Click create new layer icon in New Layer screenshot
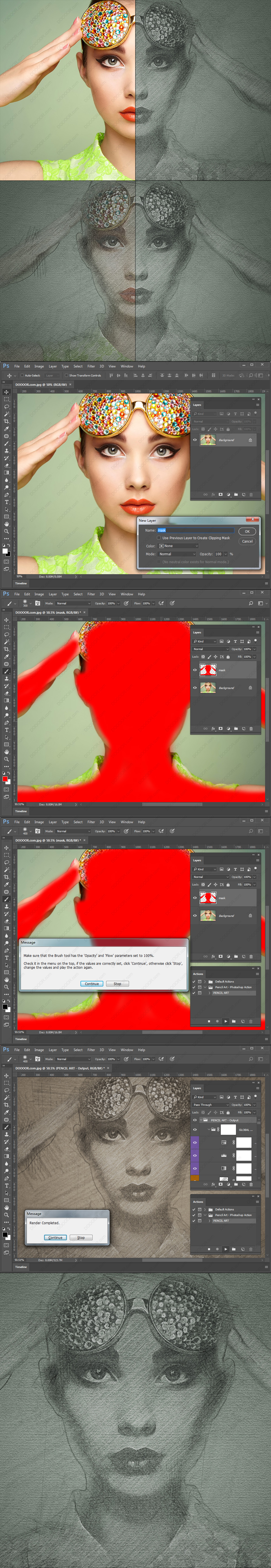 point(244,494)
